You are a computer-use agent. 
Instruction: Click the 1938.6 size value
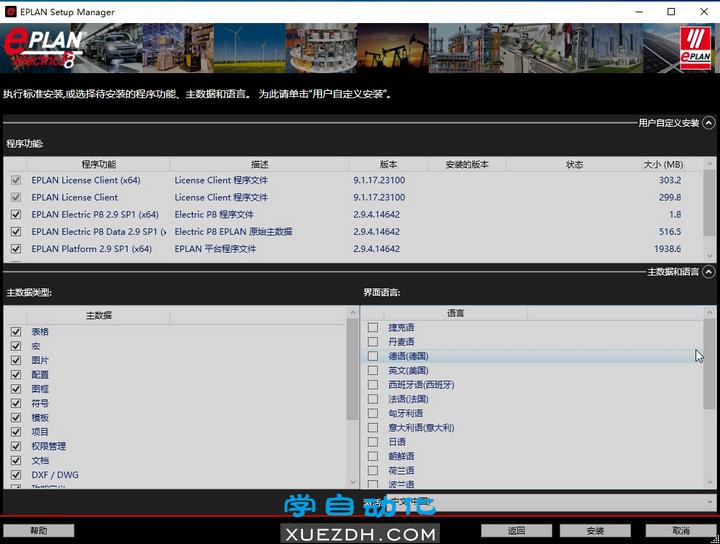coord(667,248)
